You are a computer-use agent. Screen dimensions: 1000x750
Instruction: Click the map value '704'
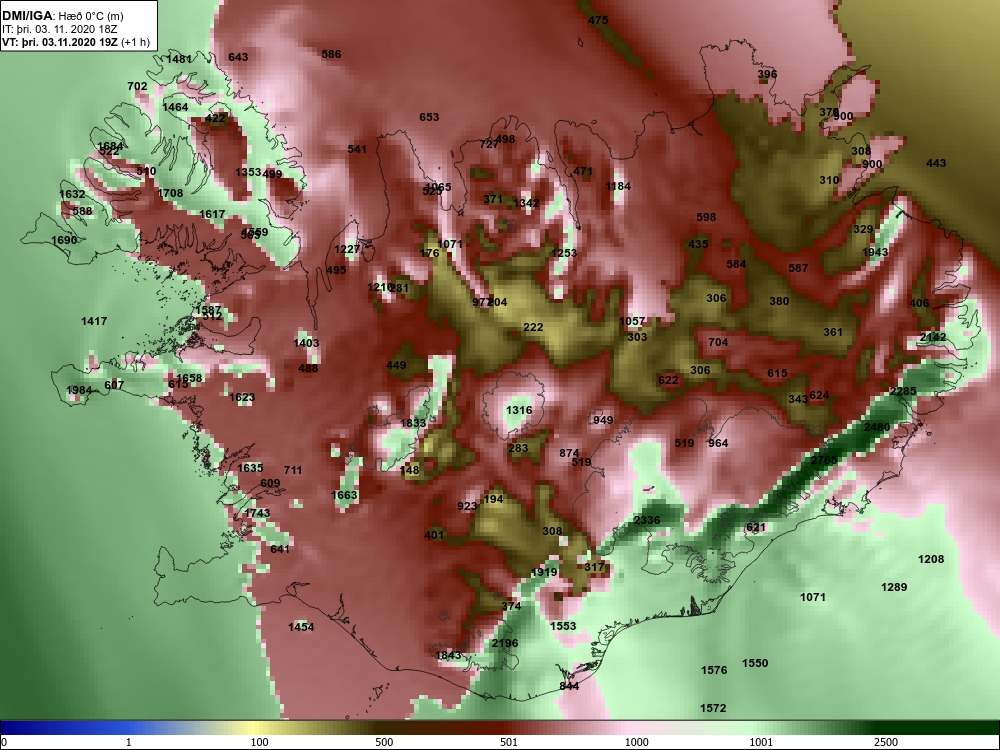click(x=718, y=342)
